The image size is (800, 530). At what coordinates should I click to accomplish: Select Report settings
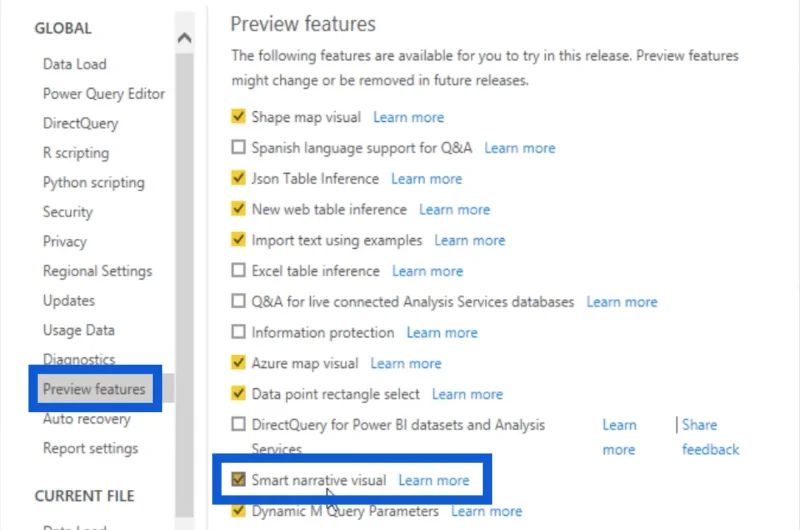90,448
